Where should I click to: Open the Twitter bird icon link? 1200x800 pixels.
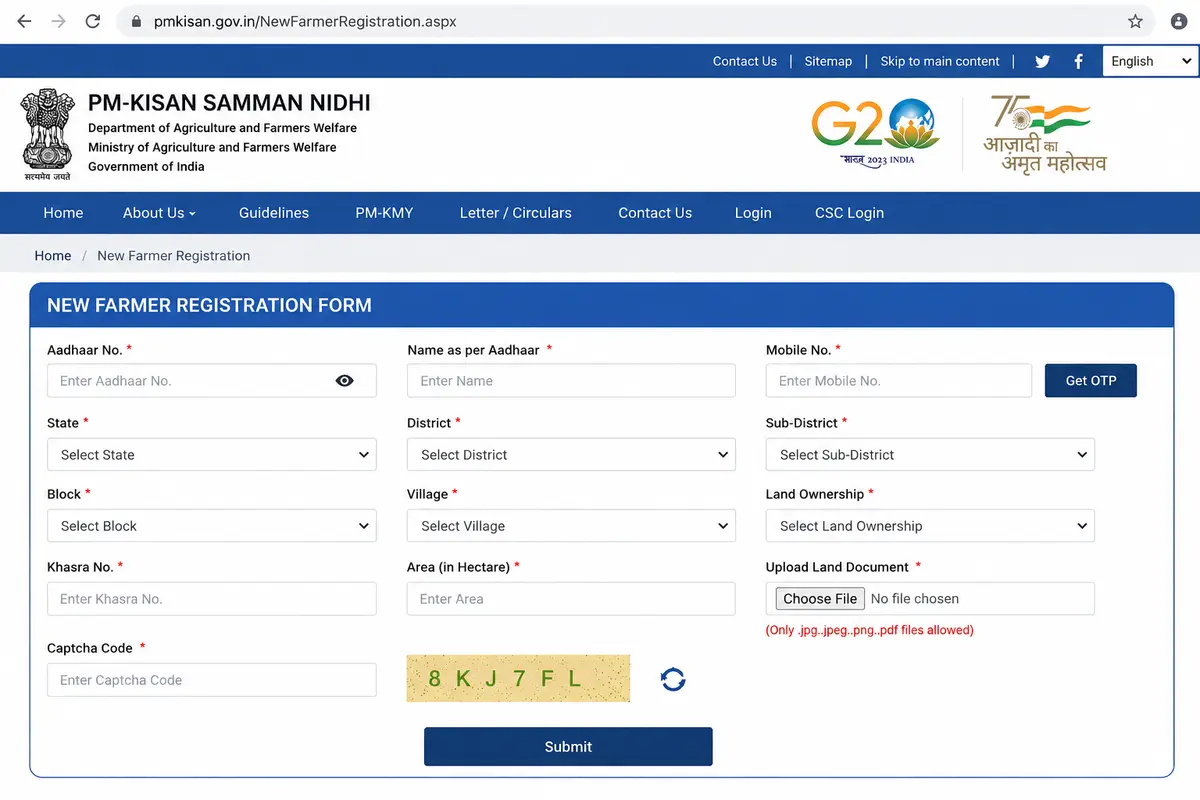click(x=1042, y=61)
